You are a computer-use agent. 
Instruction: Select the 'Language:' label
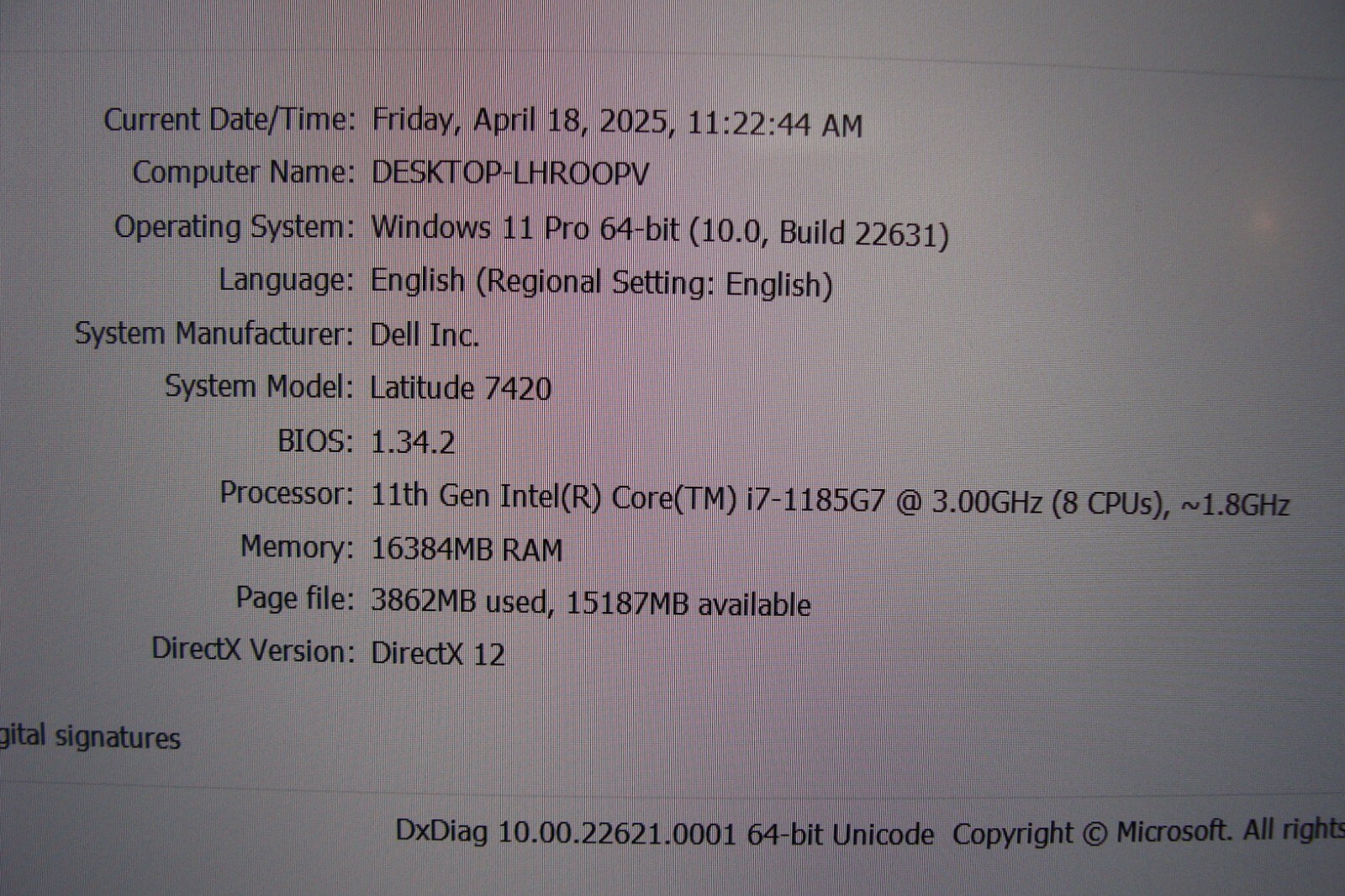point(287,280)
